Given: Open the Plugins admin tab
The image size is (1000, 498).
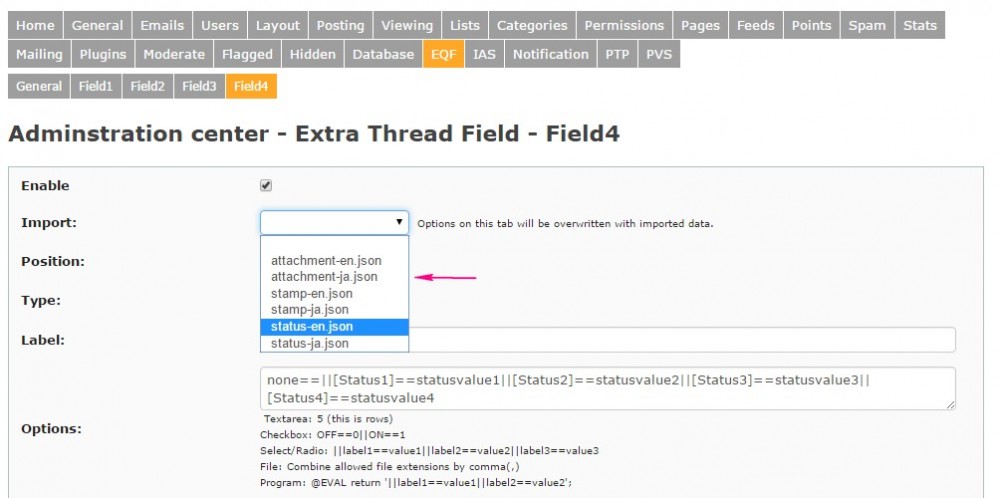Looking at the screenshot, I should click(x=103, y=54).
